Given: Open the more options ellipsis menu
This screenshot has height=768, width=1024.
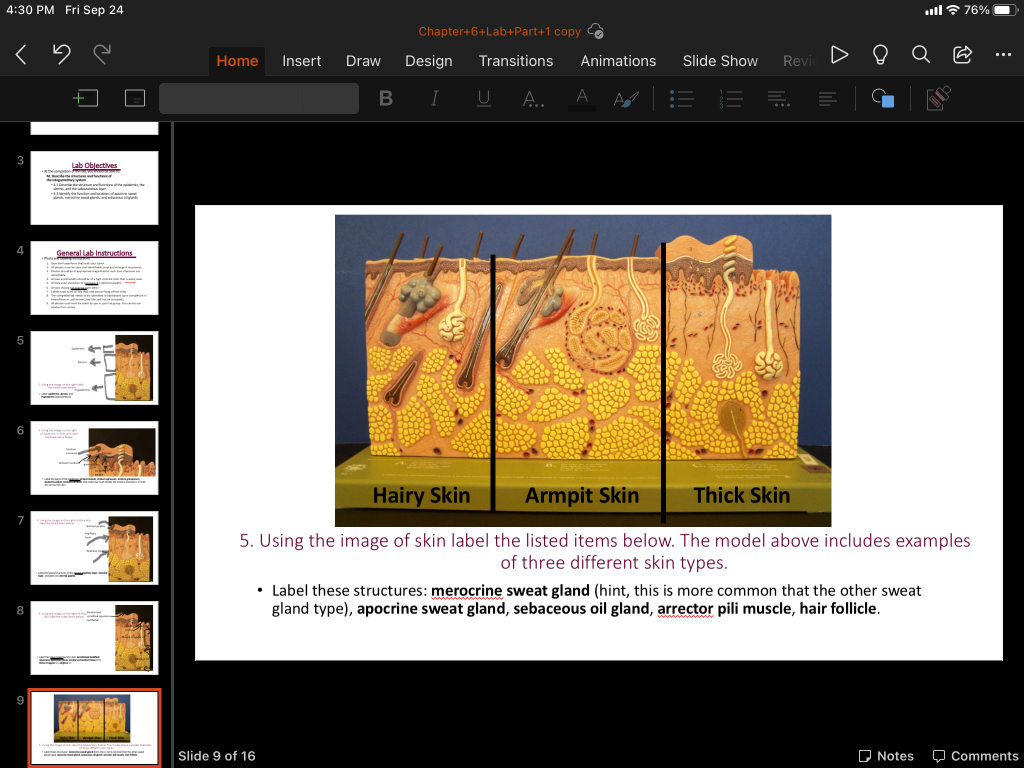Looking at the screenshot, I should (x=1003, y=55).
